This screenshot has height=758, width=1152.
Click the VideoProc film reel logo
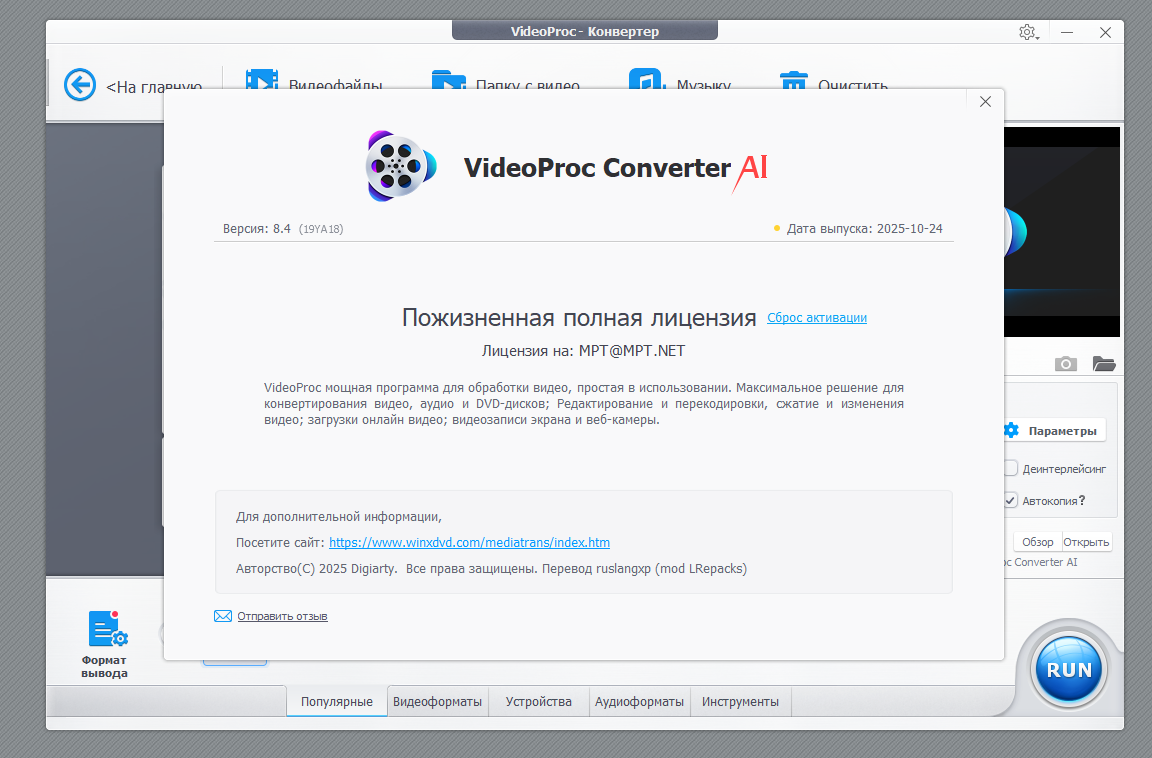click(400, 167)
